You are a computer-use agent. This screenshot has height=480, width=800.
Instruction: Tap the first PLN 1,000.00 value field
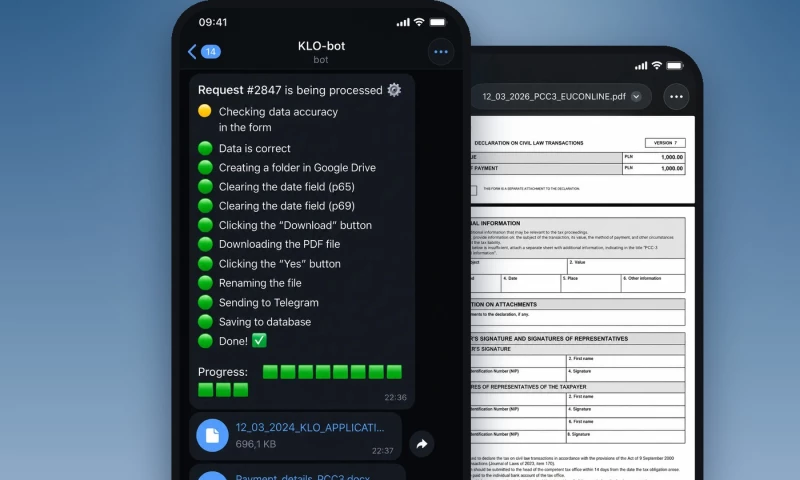click(654, 157)
